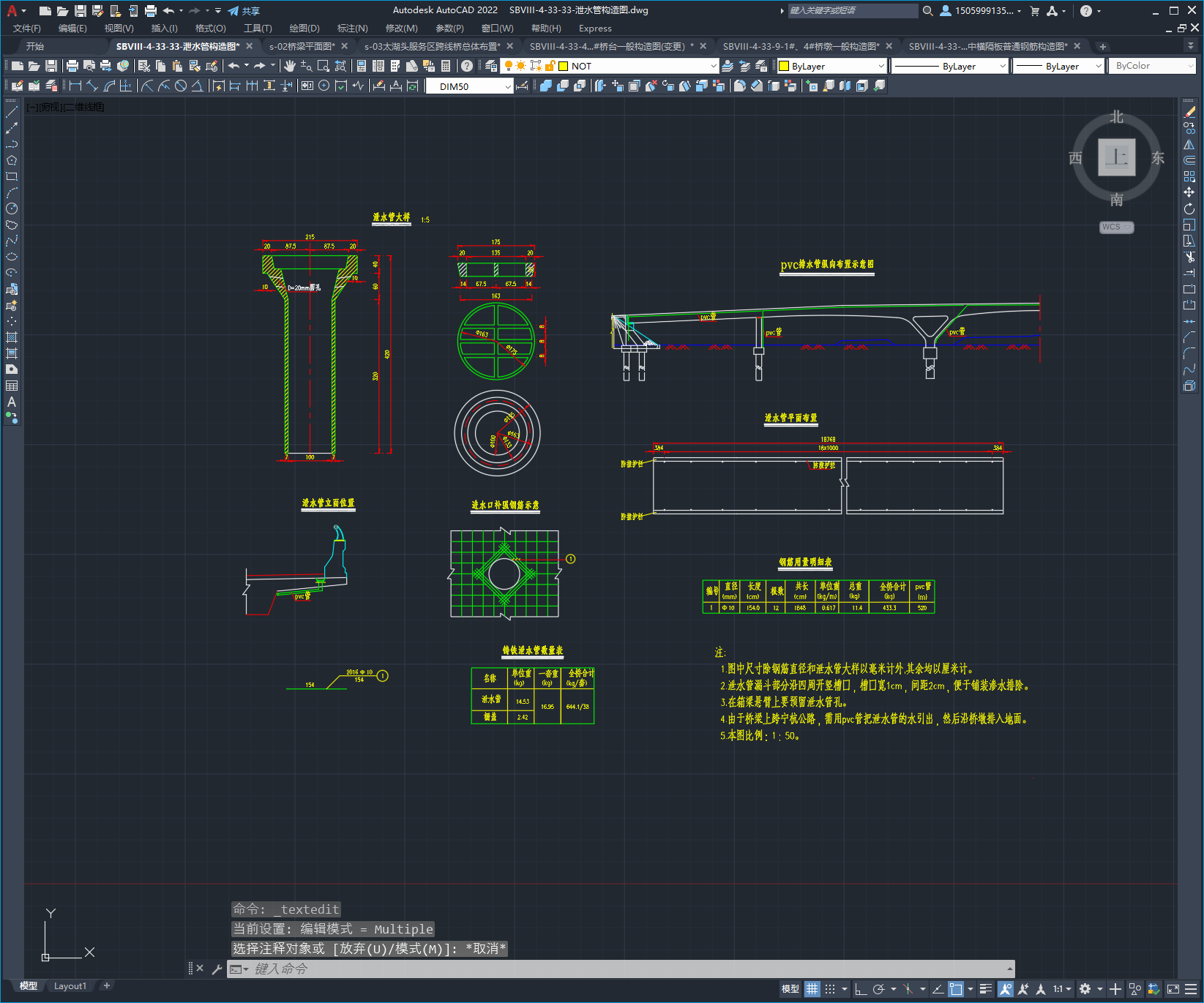The image size is (1204, 1003).
Task: Select the Aligned dimension tool
Action: click(x=92, y=86)
